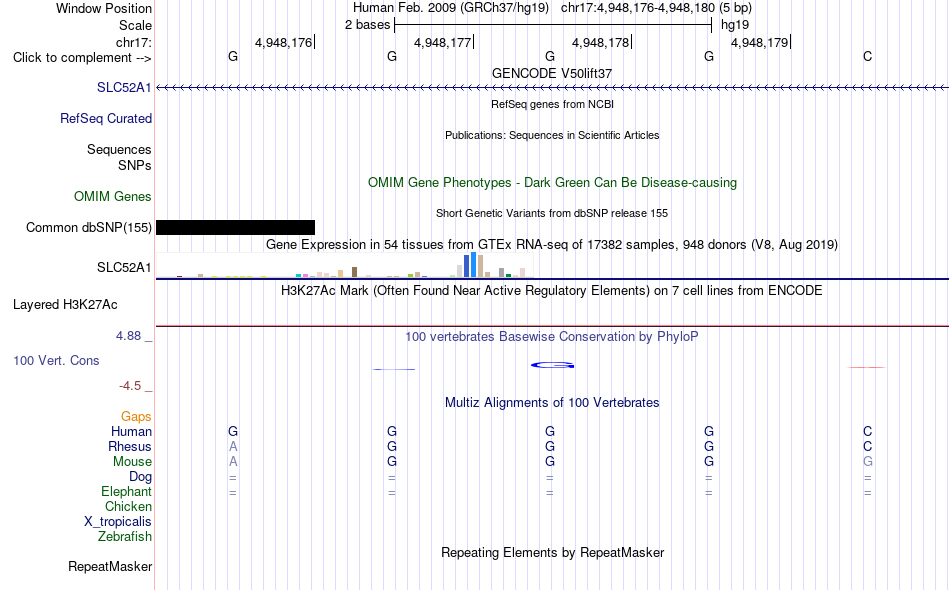Click 'Repeating Elements by RepeatMasker' title

[553, 552]
